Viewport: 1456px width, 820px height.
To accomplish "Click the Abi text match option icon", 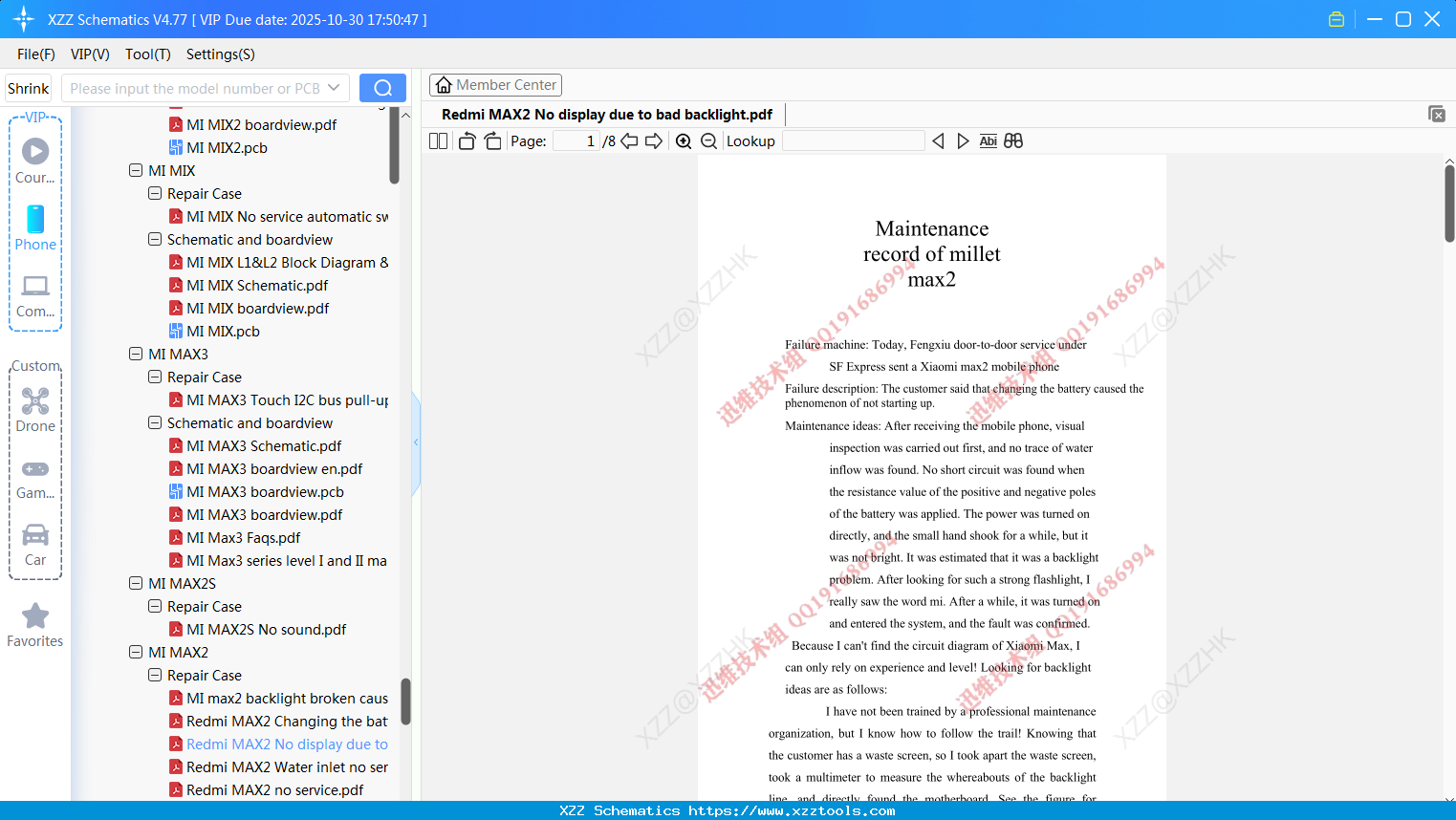I will coord(989,141).
